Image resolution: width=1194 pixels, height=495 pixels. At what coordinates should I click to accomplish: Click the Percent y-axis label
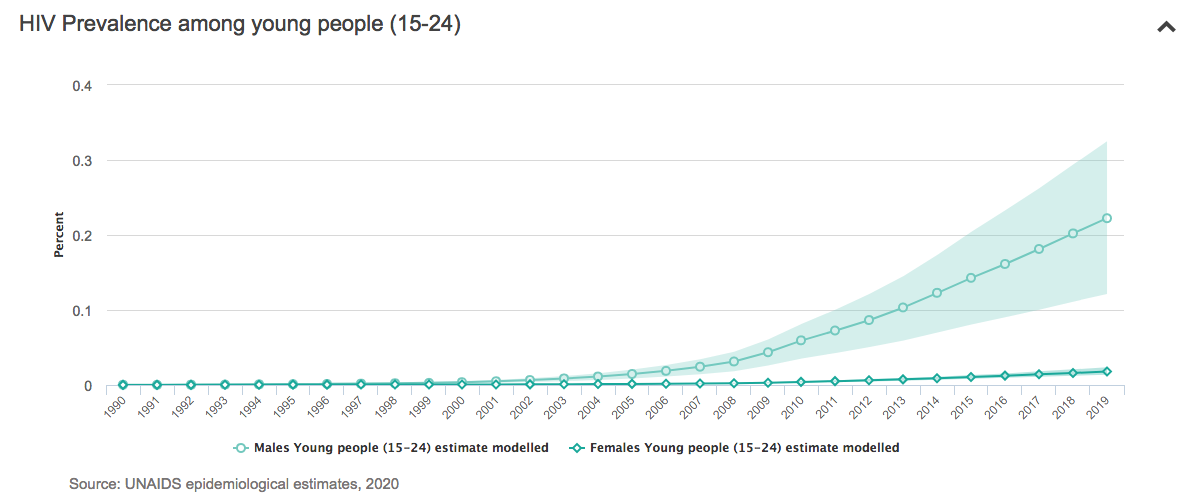click(59, 235)
